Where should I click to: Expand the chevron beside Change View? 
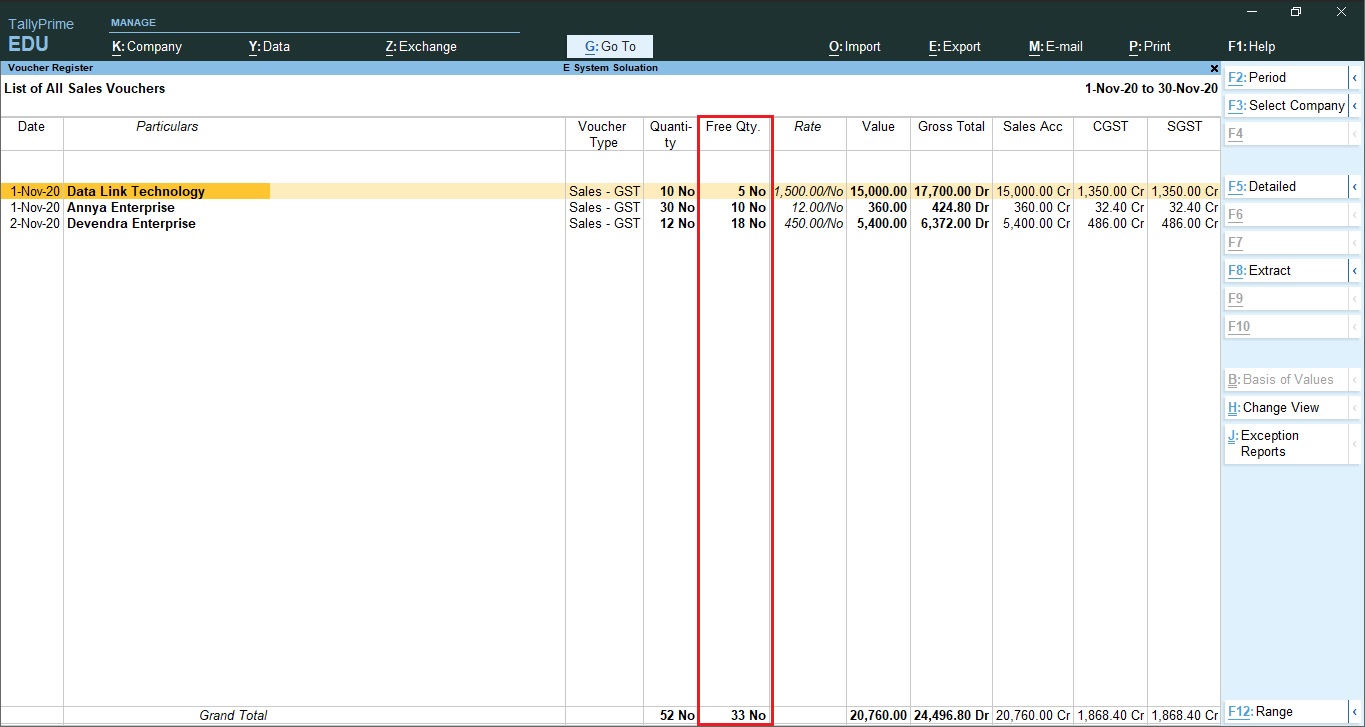1357,407
